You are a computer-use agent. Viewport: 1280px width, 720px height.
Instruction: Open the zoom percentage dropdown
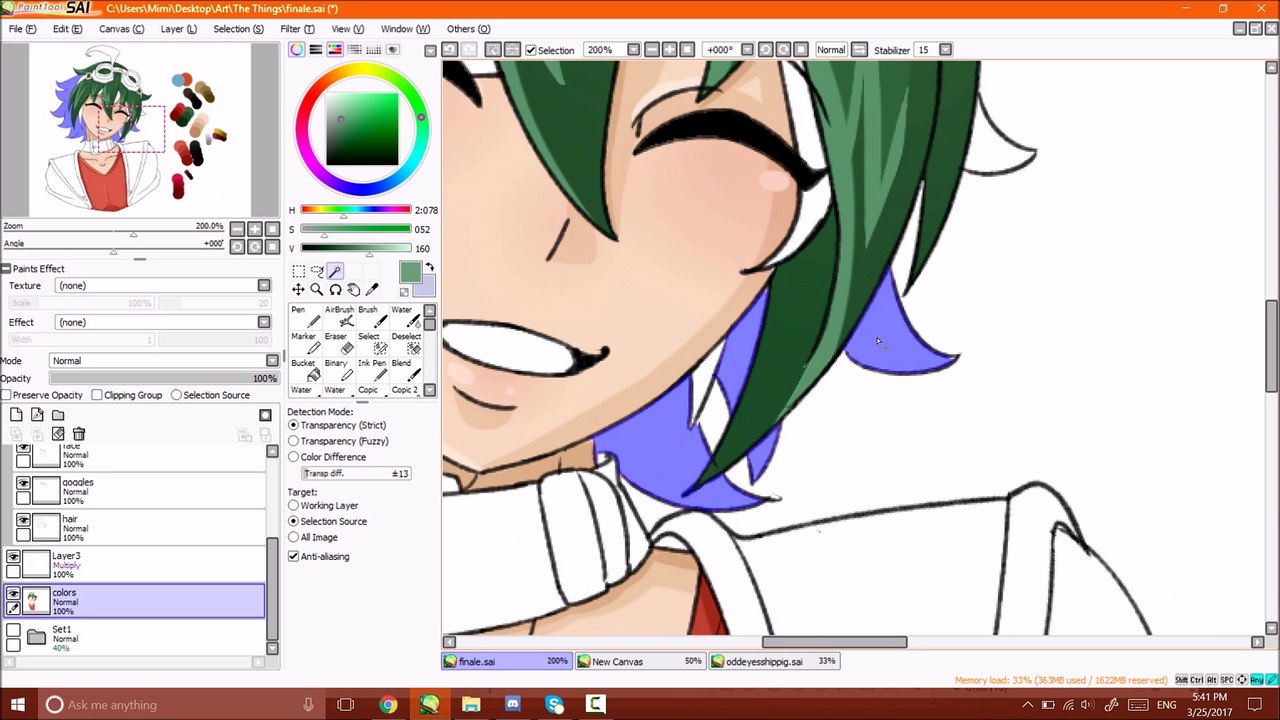click(633, 50)
